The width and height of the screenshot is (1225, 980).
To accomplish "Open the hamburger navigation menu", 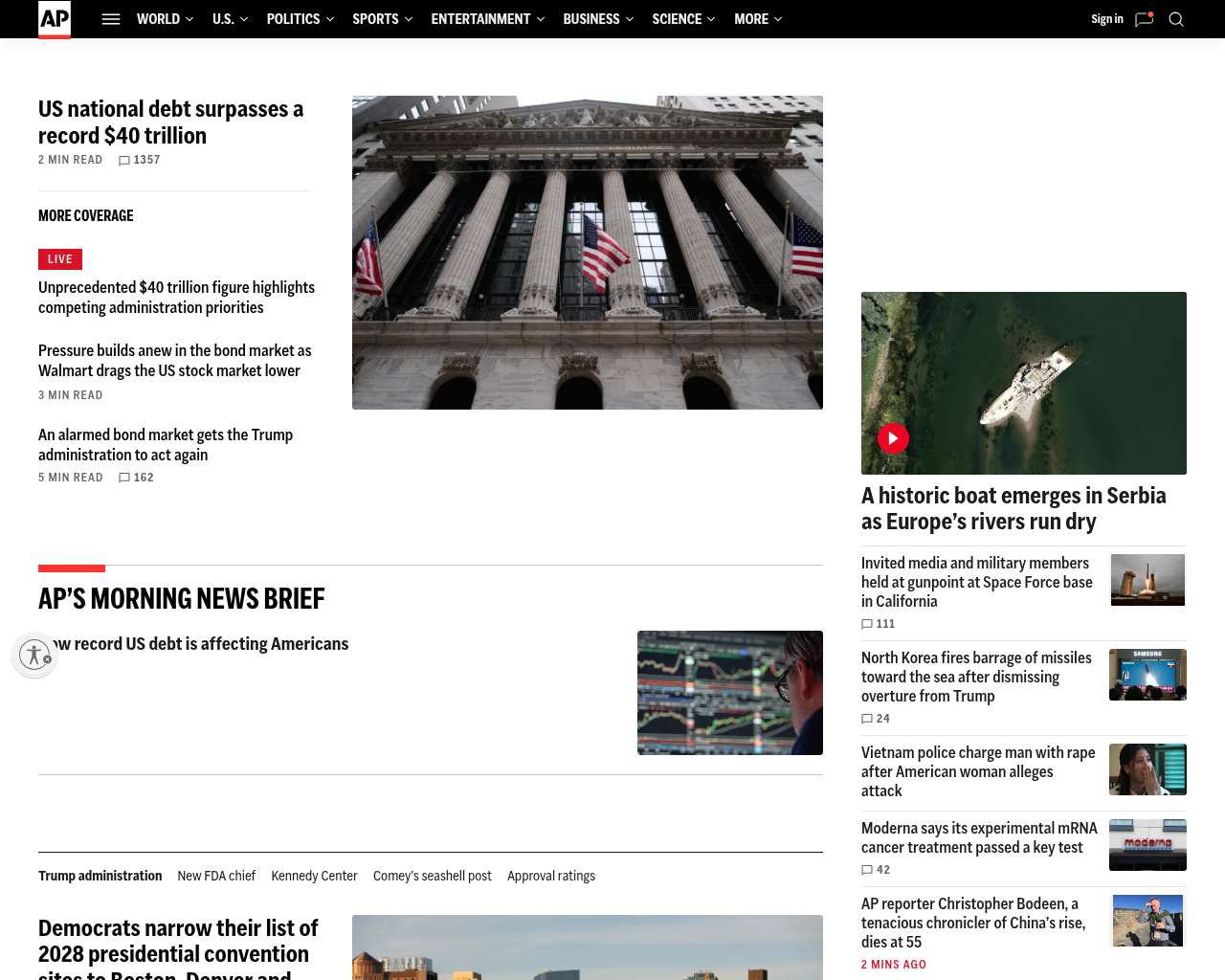I will pos(111,19).
